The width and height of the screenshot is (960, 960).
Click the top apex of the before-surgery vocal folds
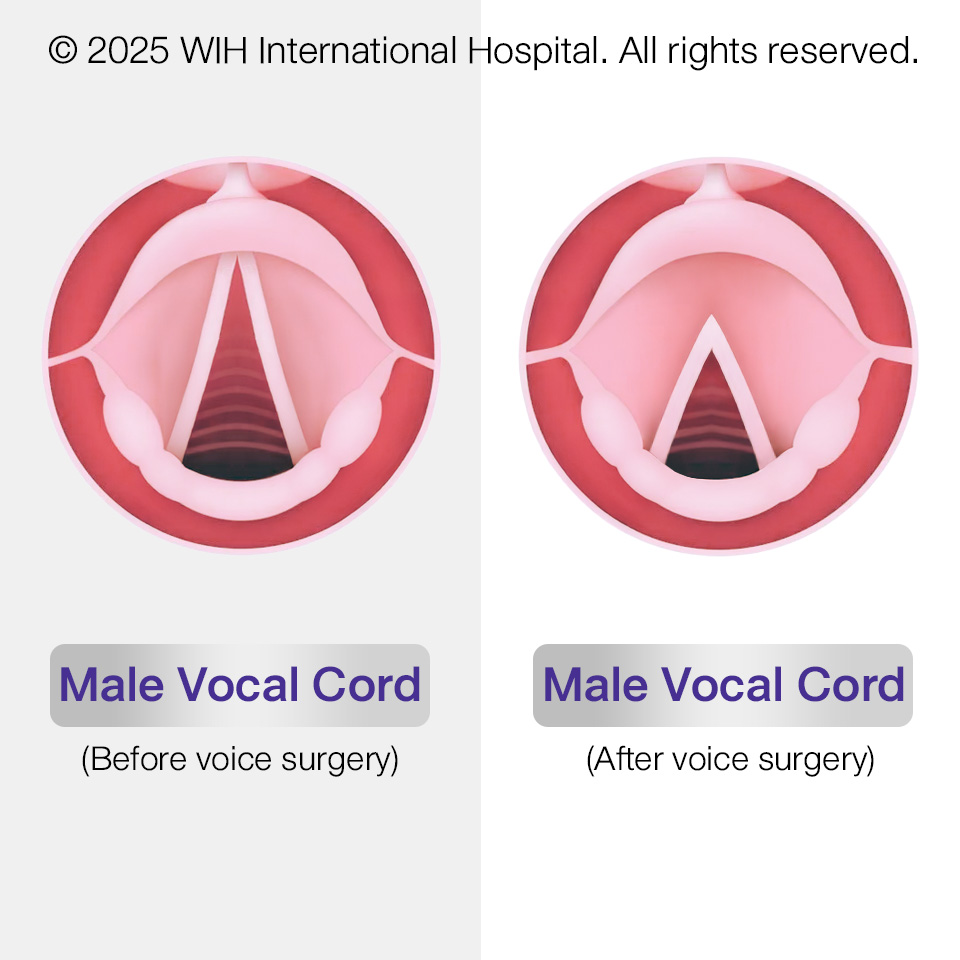click(x=237, y=260)
